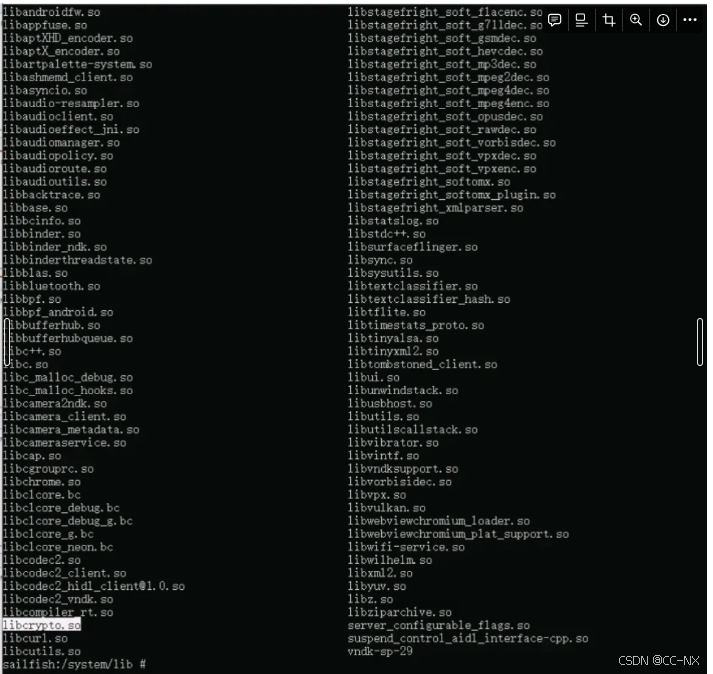Click libstagefright_xmlparser.so entry
Viewport: 713px width, 674px height.
pos(436,208)
